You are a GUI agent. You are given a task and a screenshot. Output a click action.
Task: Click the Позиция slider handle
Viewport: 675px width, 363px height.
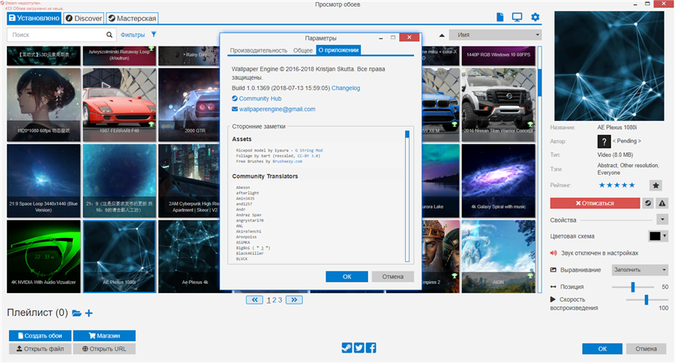pyautogui.click(x=633, y=287)
